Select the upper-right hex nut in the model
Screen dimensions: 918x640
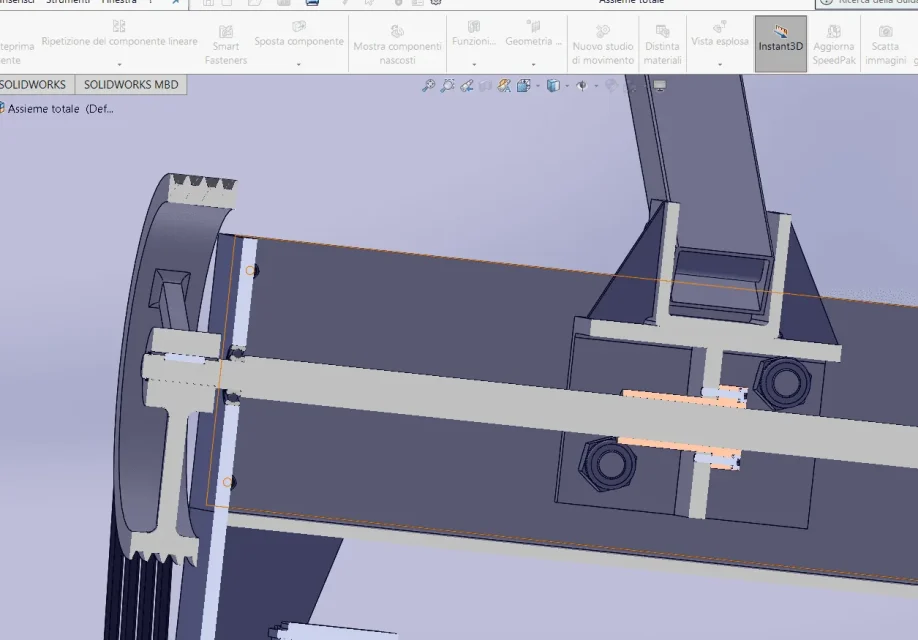783,382
